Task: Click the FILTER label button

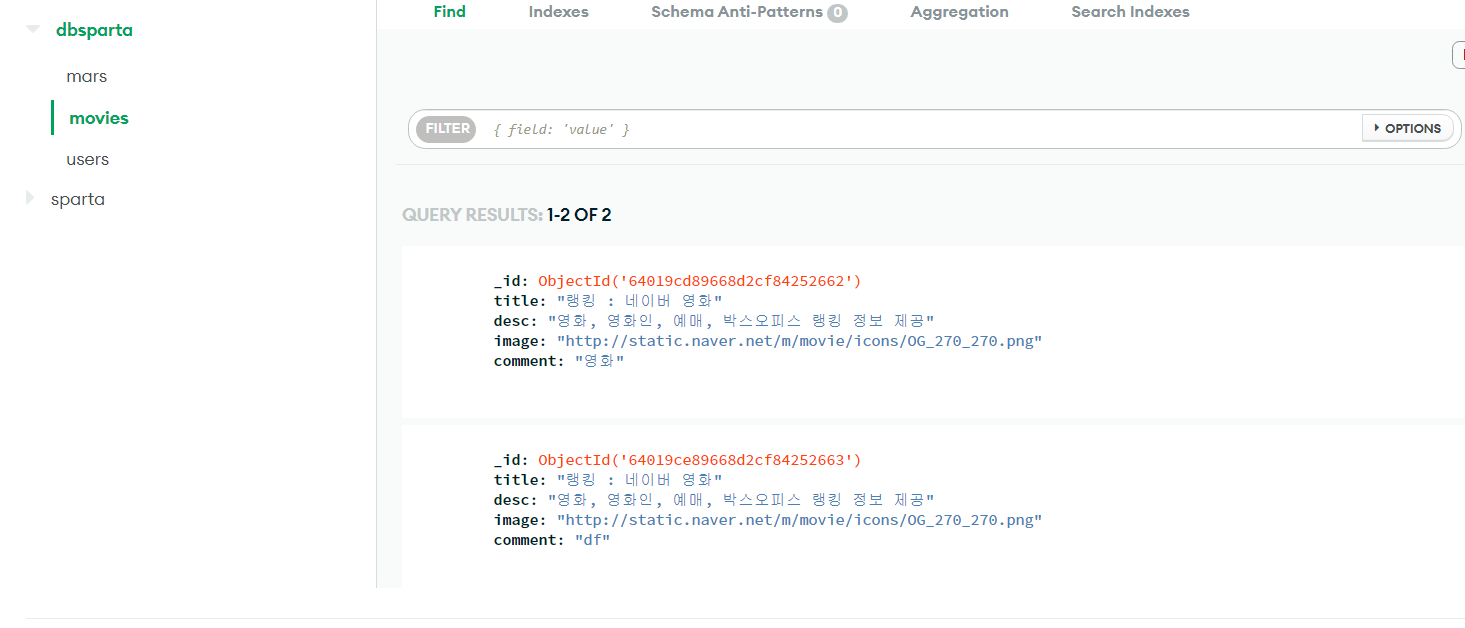Action: (x=446, y=128)
